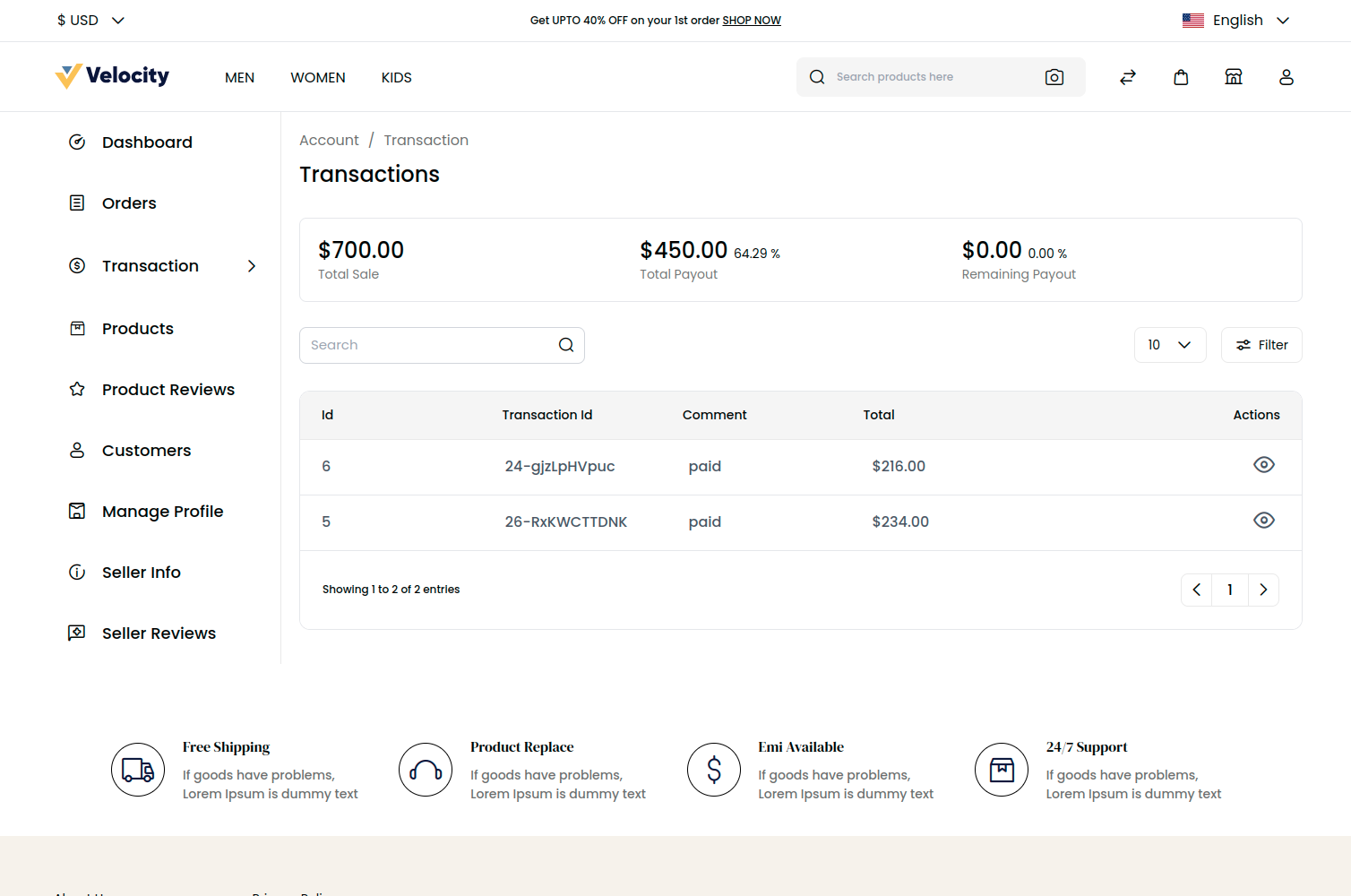Click the Comment column header
The width and height of the screenshot is (1351, 896).
point(715,415)
